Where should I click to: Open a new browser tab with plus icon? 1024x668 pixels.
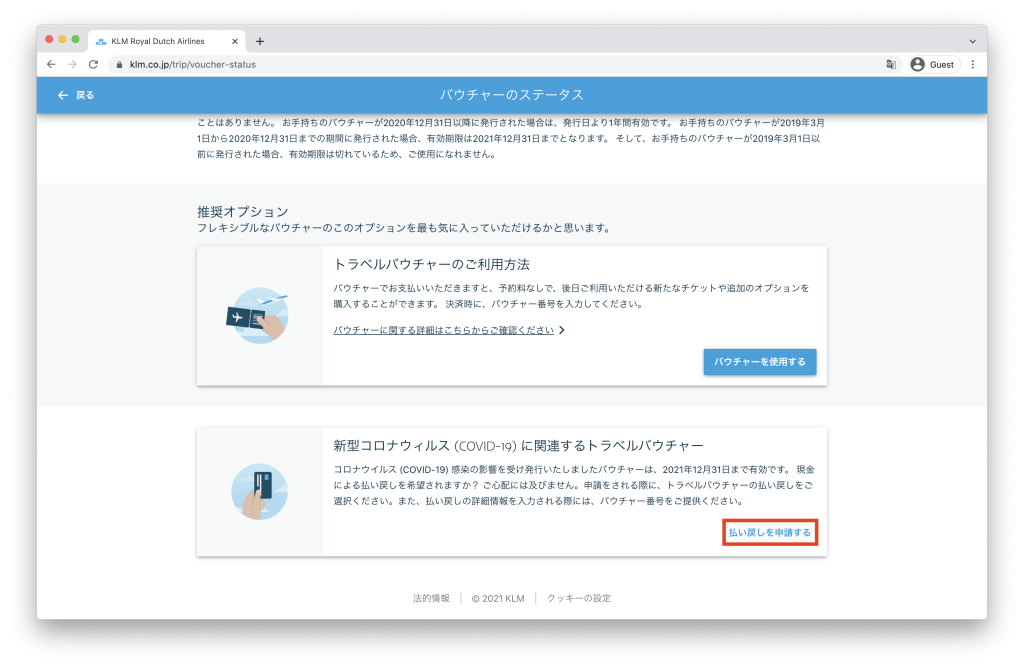pos(260,41)
